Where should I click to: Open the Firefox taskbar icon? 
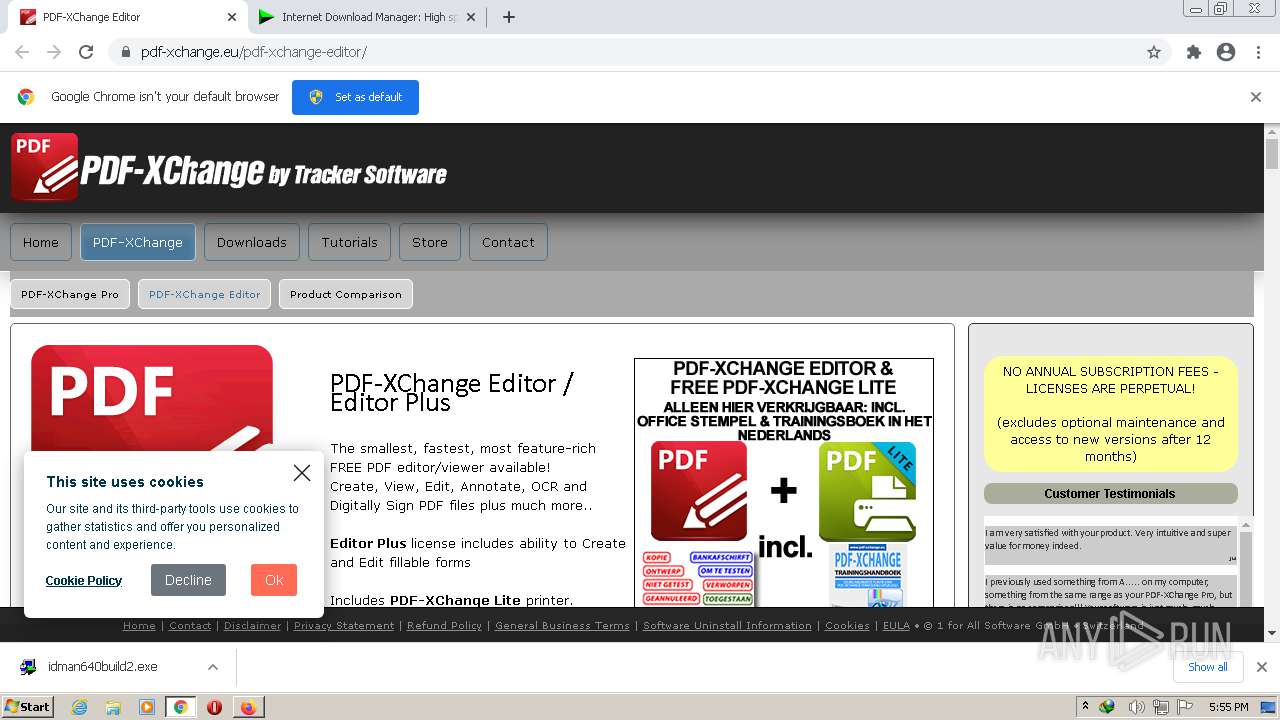coord(248,707)
